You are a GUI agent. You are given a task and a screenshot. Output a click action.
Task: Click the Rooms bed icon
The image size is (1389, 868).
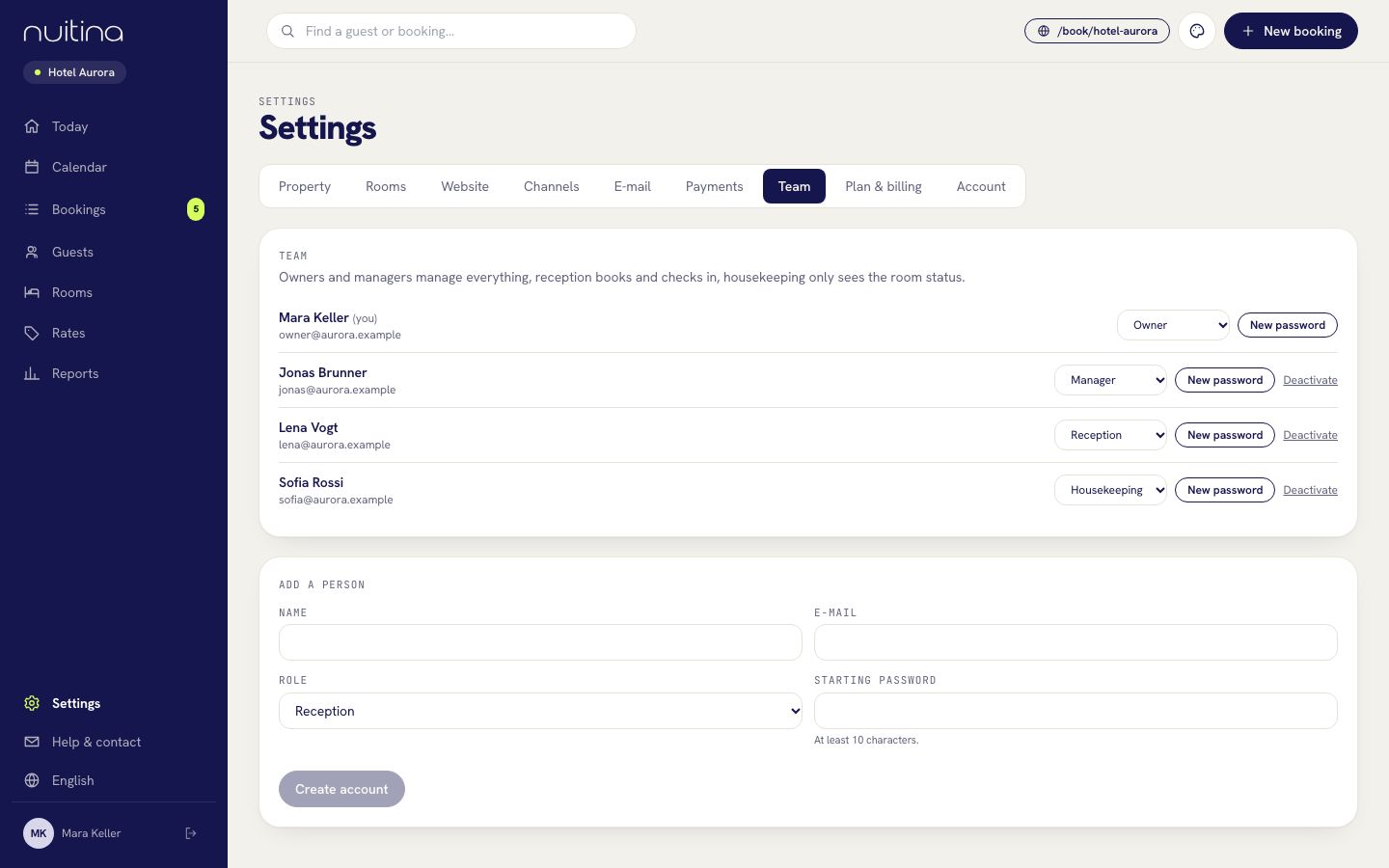tap(32, 292)
